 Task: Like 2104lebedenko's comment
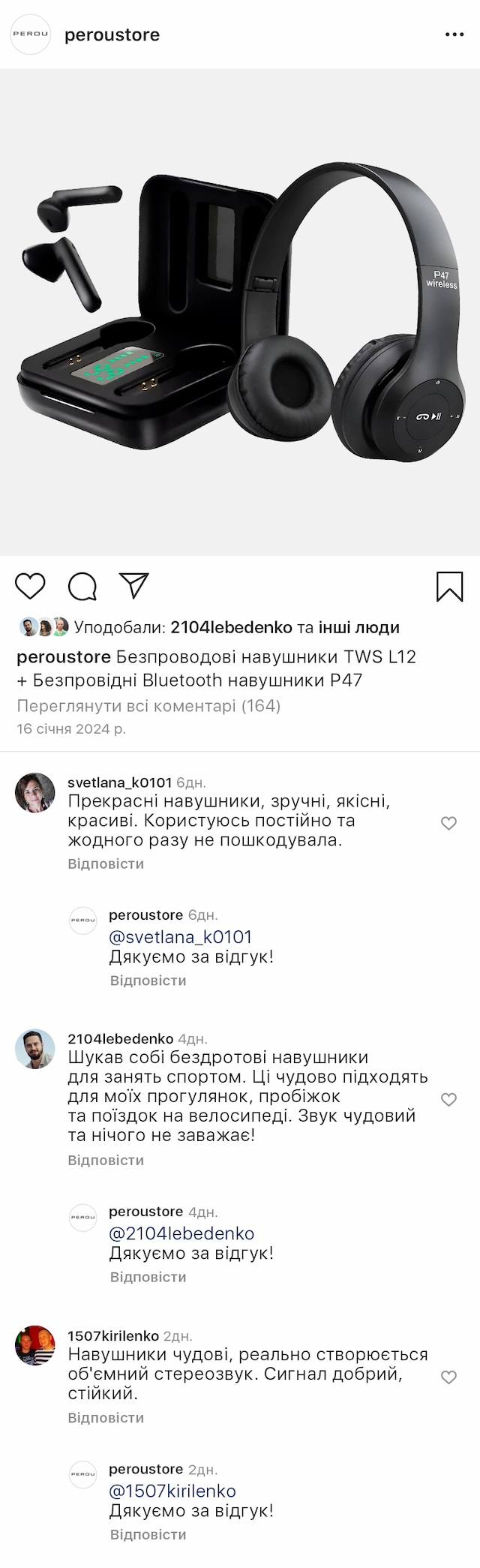coord(448,1100)
